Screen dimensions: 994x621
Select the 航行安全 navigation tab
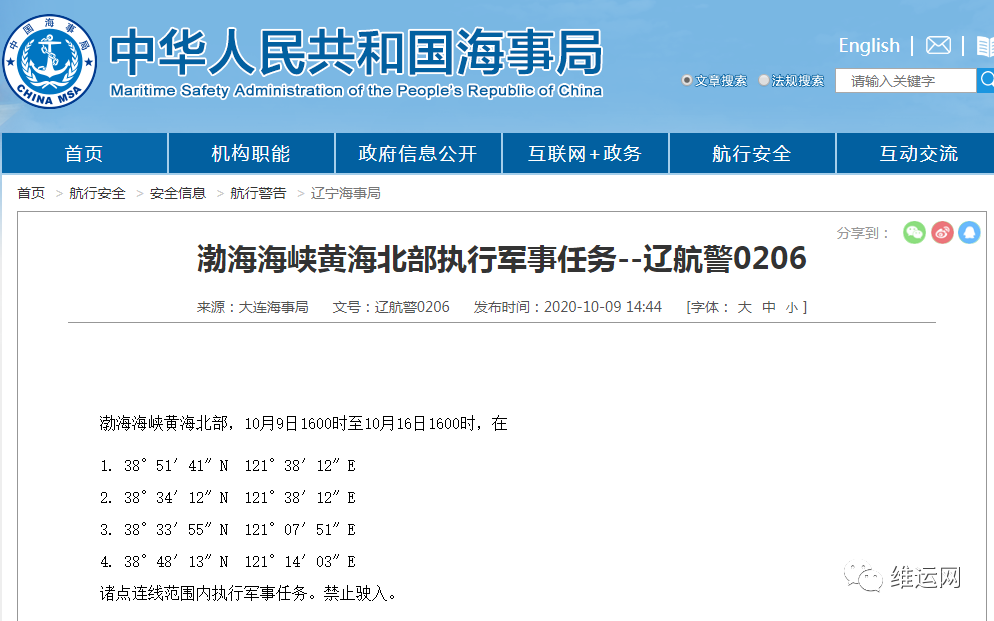751,153
